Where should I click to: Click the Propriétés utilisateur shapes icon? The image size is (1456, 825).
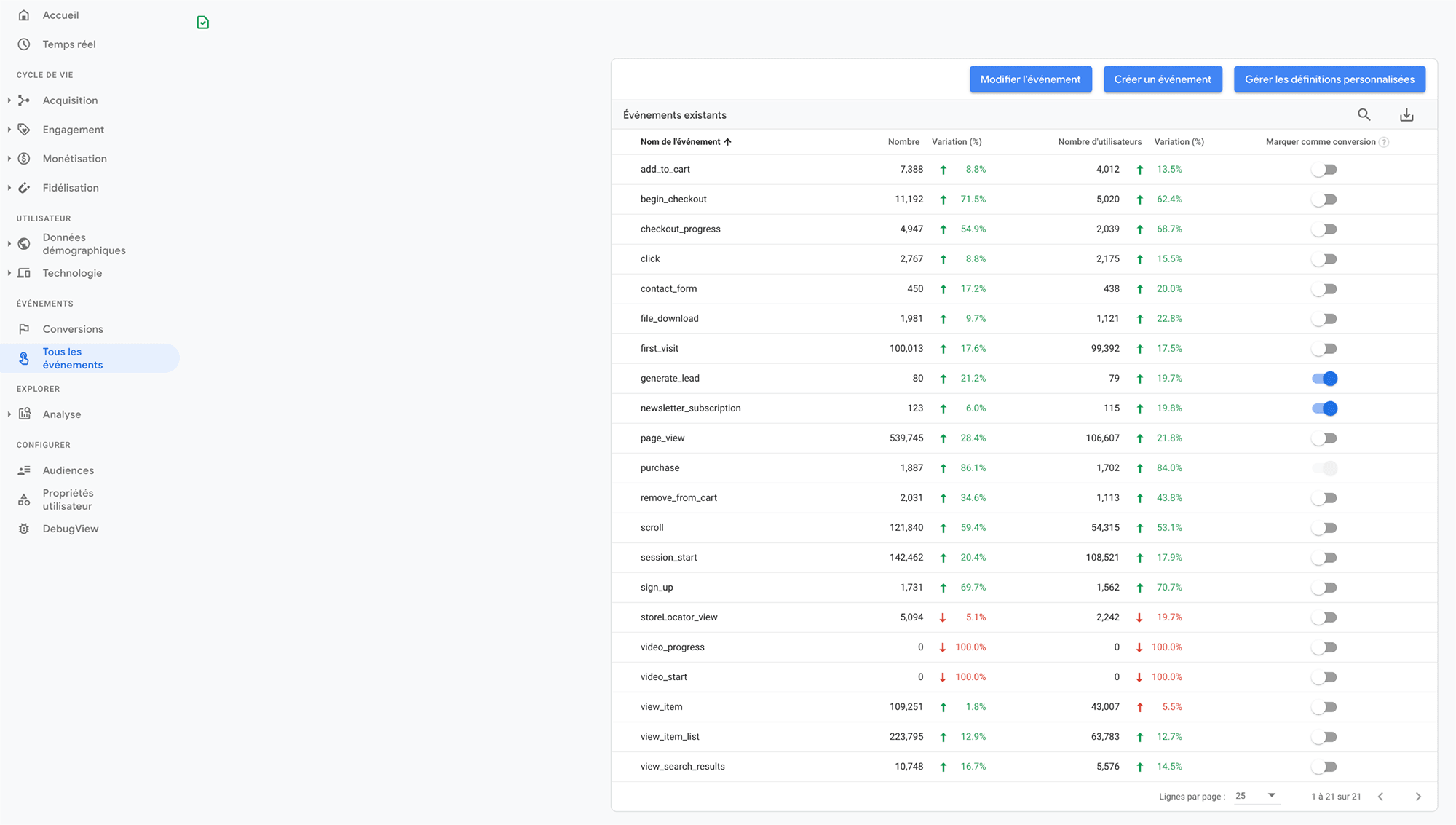pyautogui.click(x=24, y=500)
